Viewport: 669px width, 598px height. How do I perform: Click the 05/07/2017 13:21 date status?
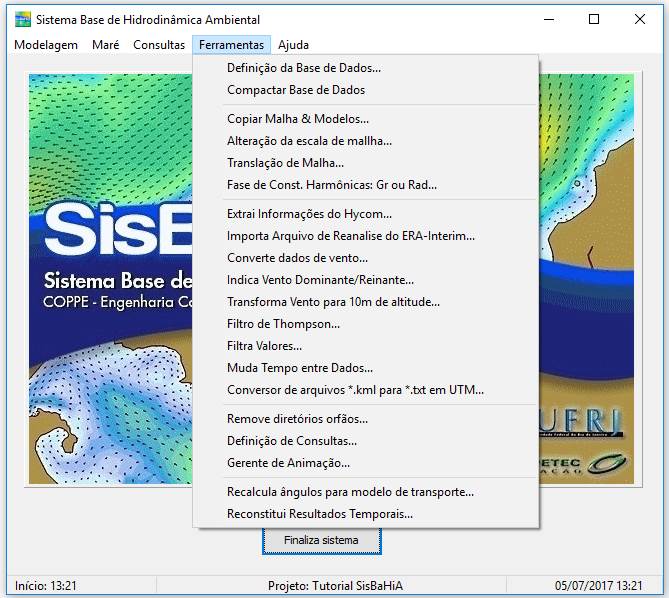[599, 586]
